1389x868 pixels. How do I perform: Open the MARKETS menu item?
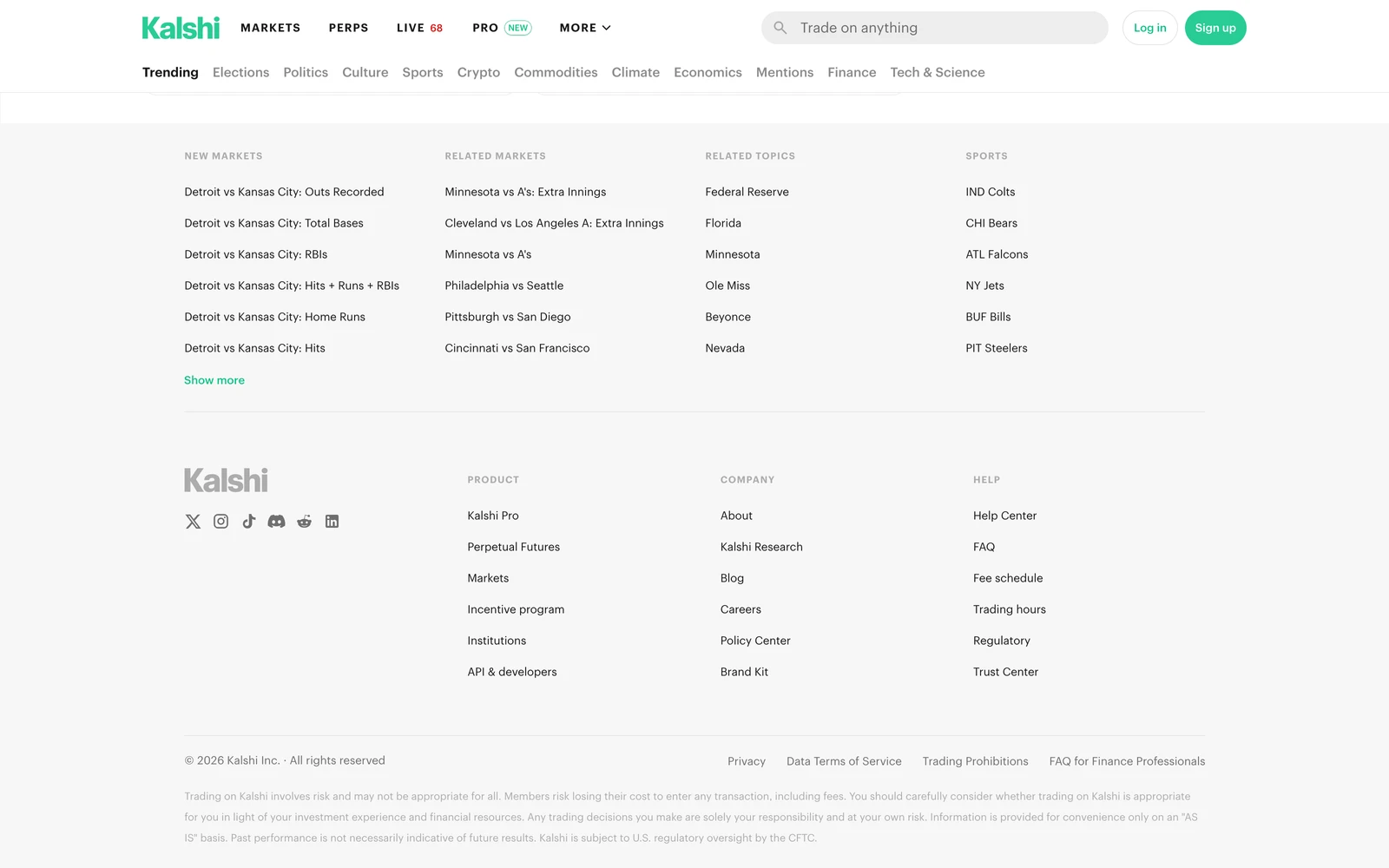pyautogui.click(x=270, y=28)
